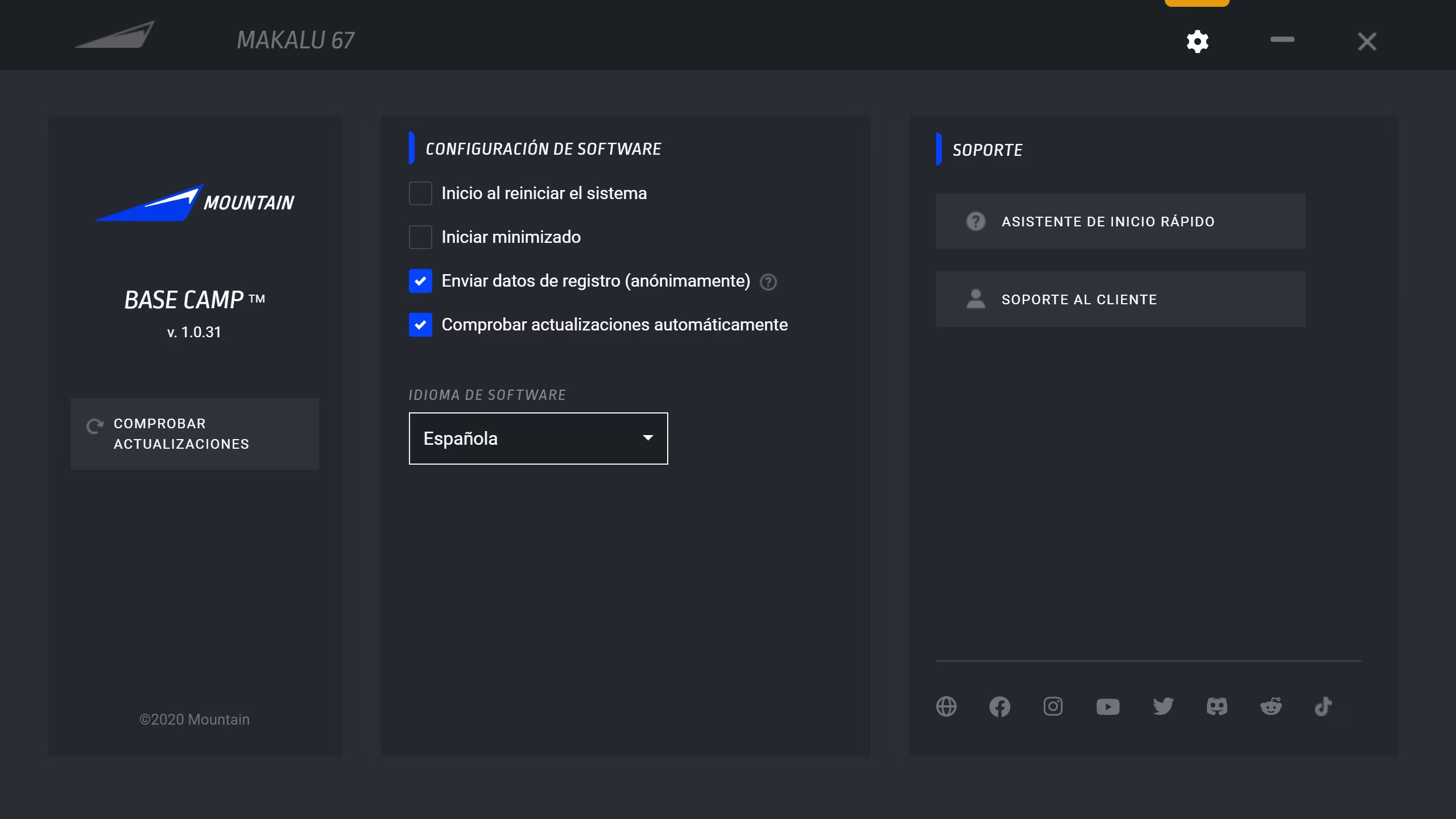Select the MAKALU 67 device title
1456x819 pixels.
click(x=296, y=40)
